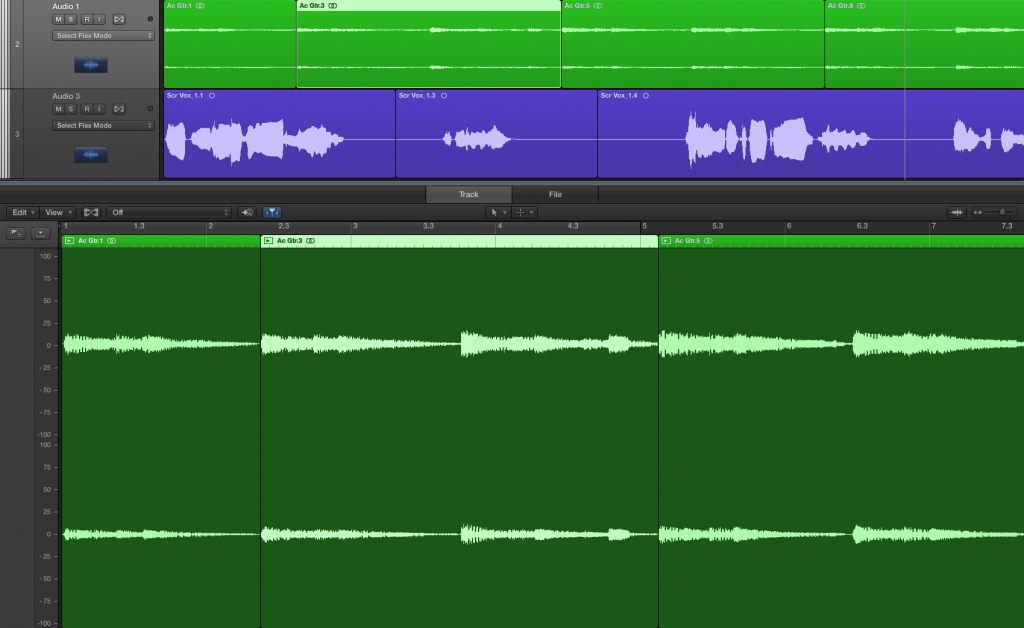This screenshot has height=628, width=1024.
Task: Click the Flex icon on Audio 1
Action: pos(118,19)
